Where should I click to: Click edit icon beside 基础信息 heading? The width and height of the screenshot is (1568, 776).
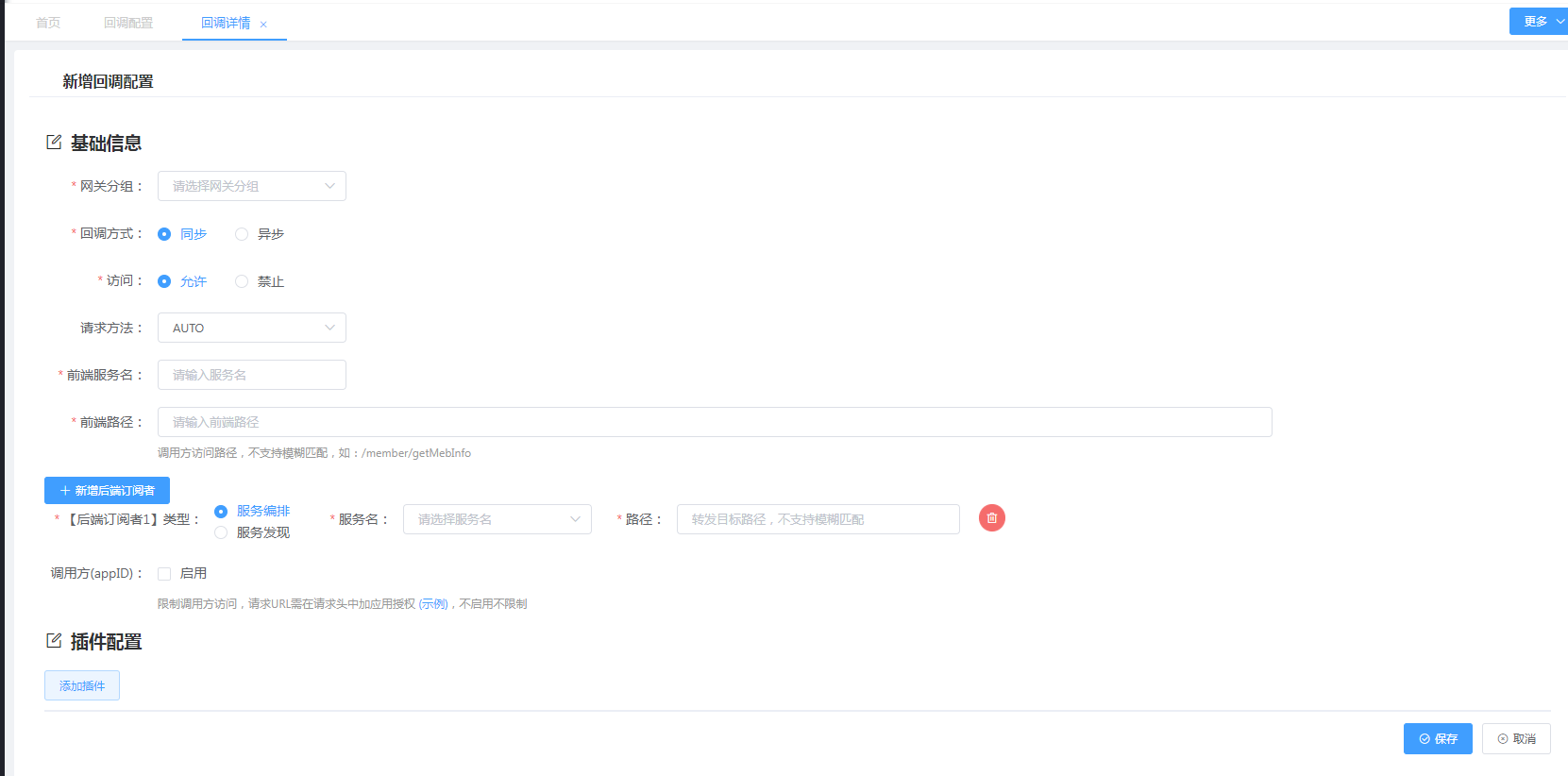(54, 143)
